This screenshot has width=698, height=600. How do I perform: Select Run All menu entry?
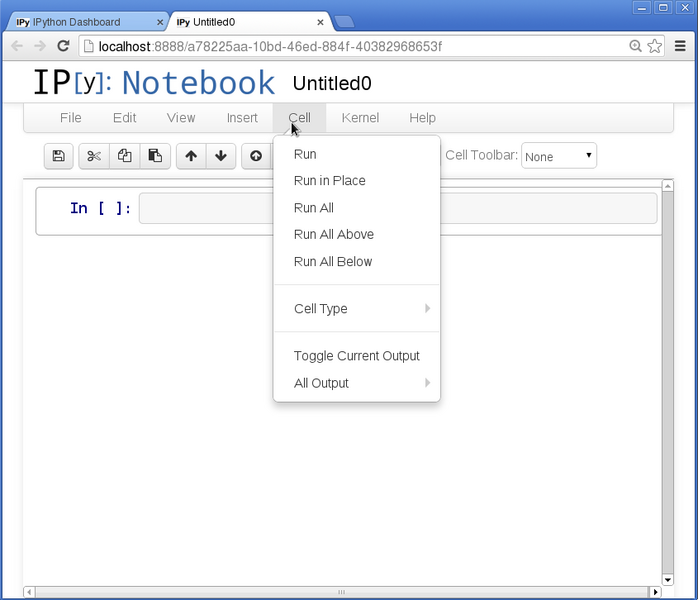357,208
